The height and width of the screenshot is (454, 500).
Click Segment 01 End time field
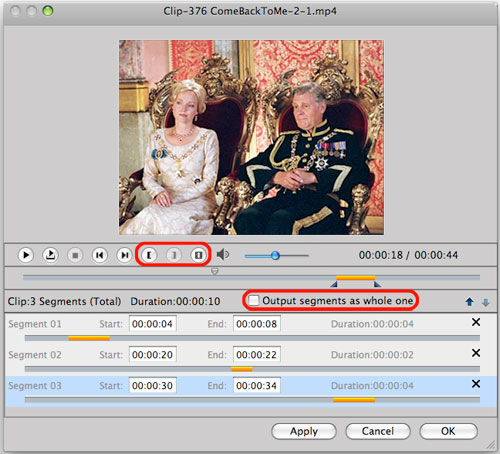pos(257,324)
